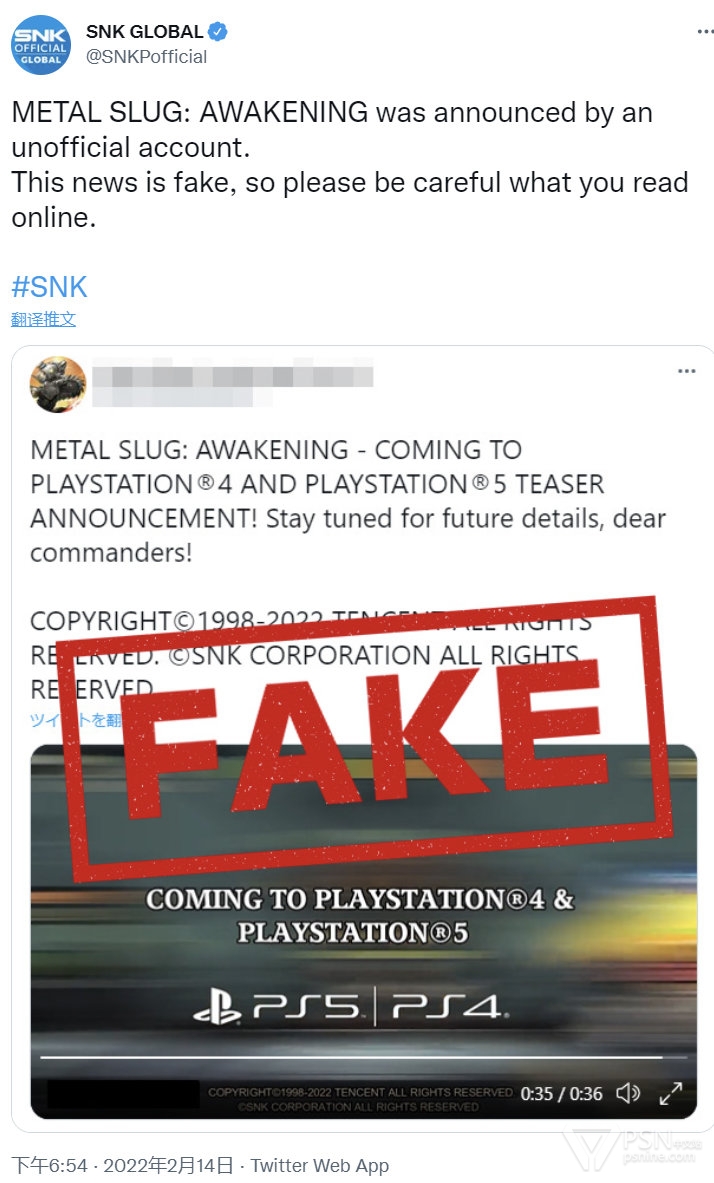Click Twitter Web App source label

click(319, 1165)
